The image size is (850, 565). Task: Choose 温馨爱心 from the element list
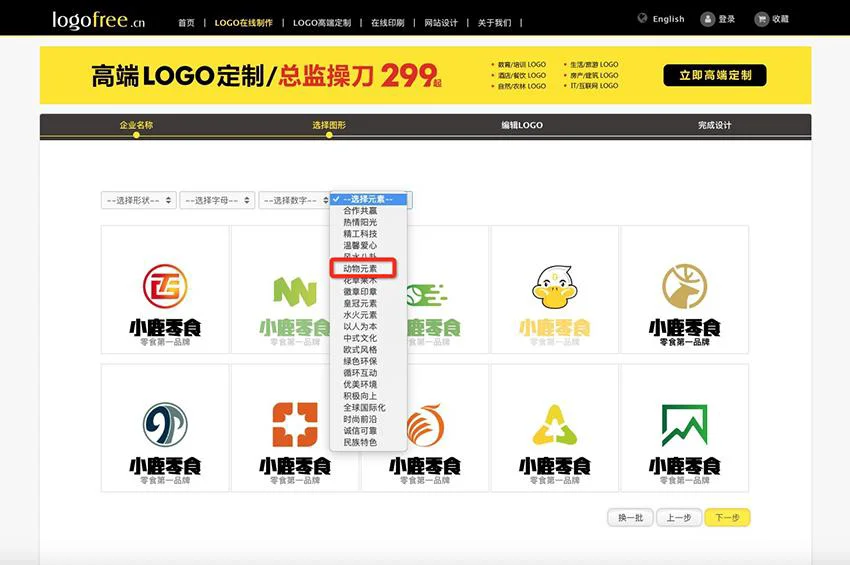[369, 245]
